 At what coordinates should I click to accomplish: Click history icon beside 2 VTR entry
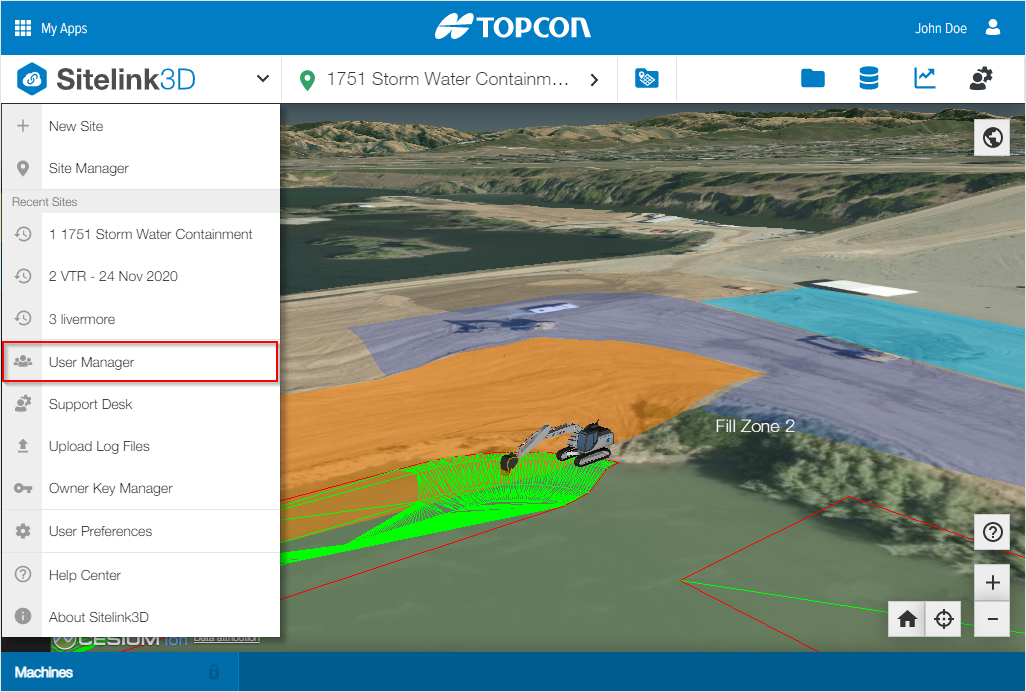pos(23,276)
